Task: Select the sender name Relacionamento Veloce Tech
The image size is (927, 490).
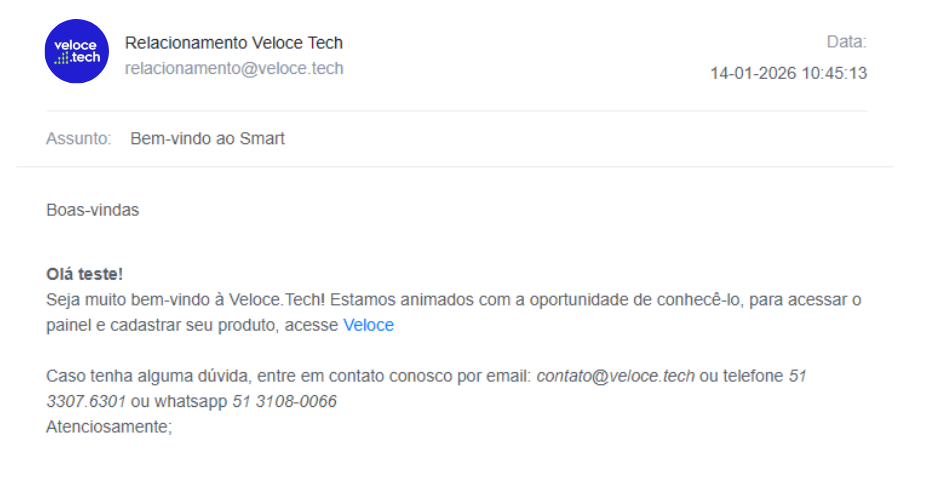Action: 233,43
